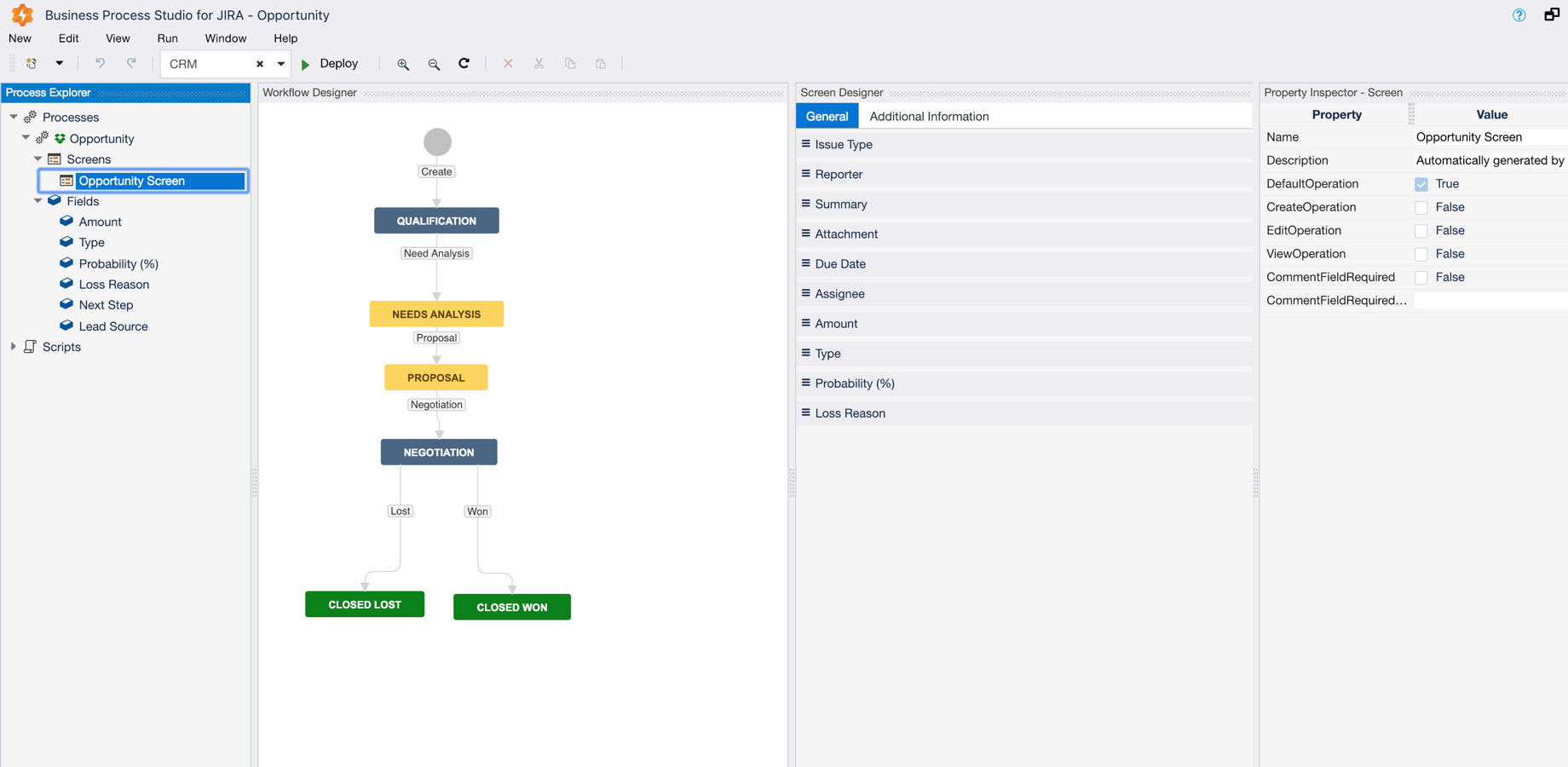Select the CLOSED WON status node

(512, 607)
